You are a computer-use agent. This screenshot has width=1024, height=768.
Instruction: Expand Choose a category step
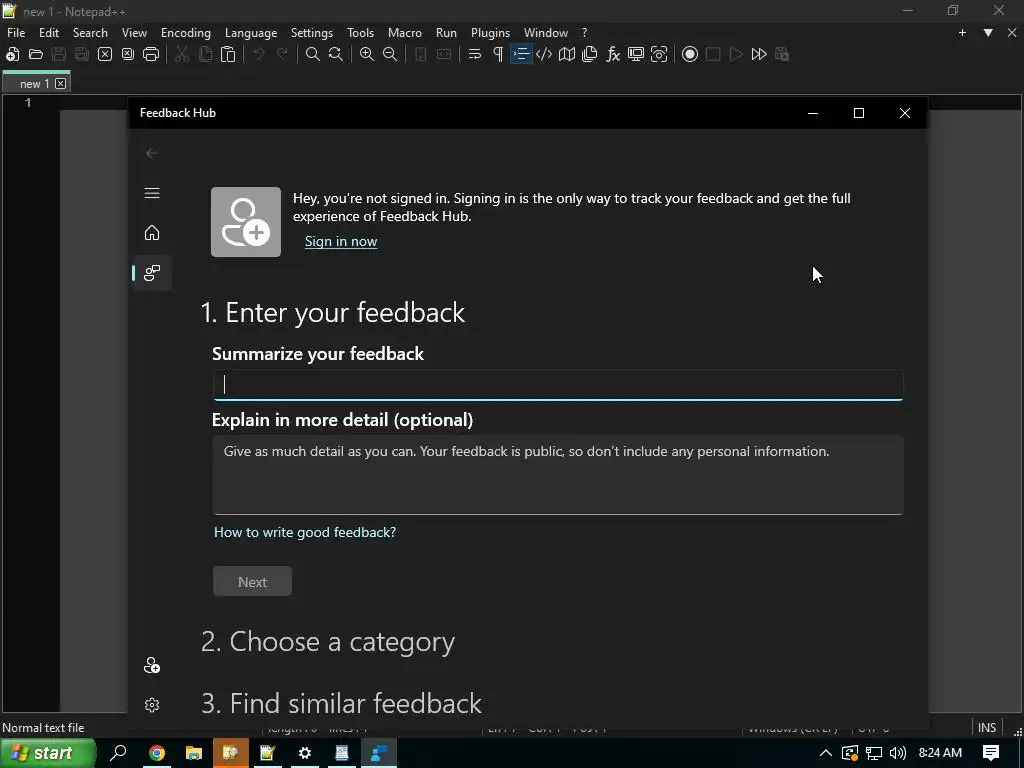328,642
